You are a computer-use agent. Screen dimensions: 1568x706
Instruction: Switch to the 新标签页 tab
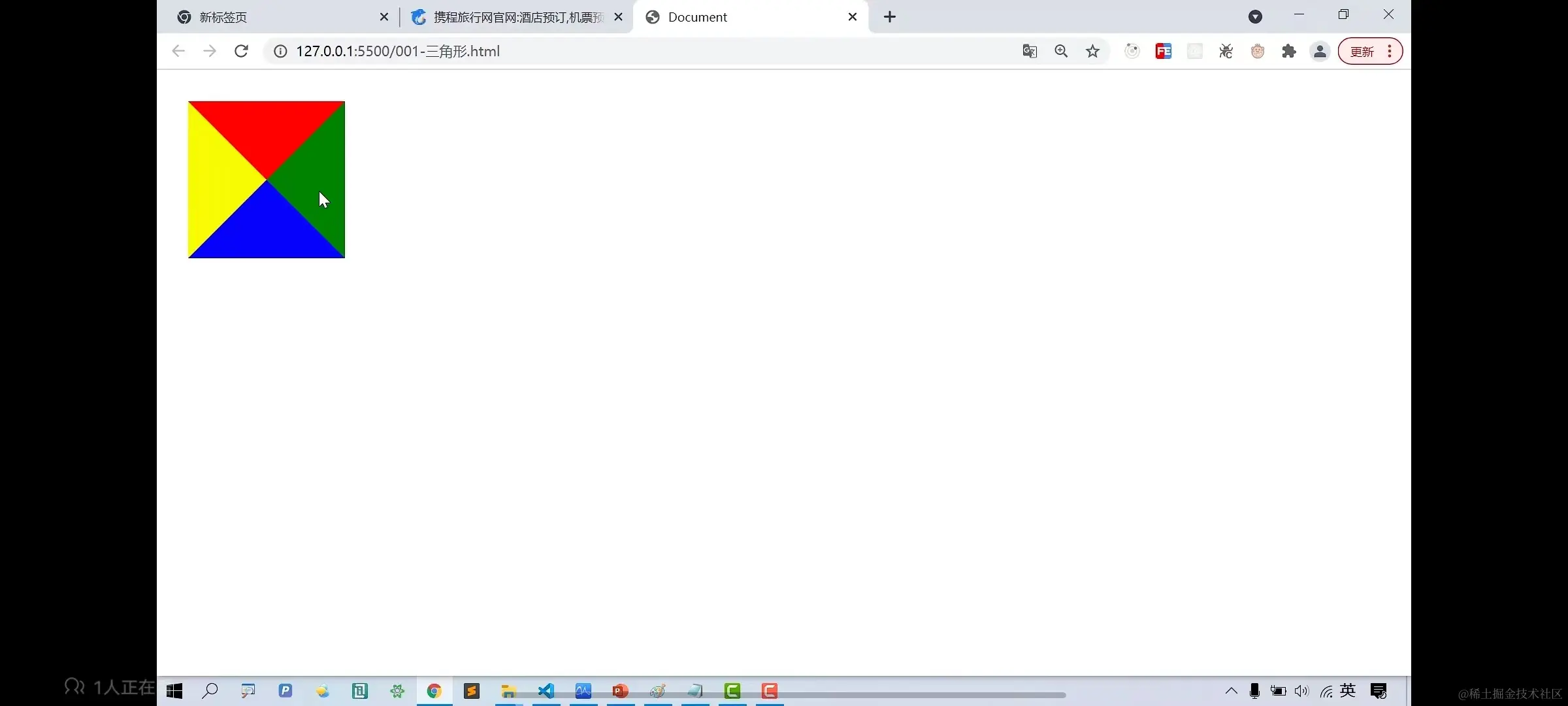tap(274, 17)
